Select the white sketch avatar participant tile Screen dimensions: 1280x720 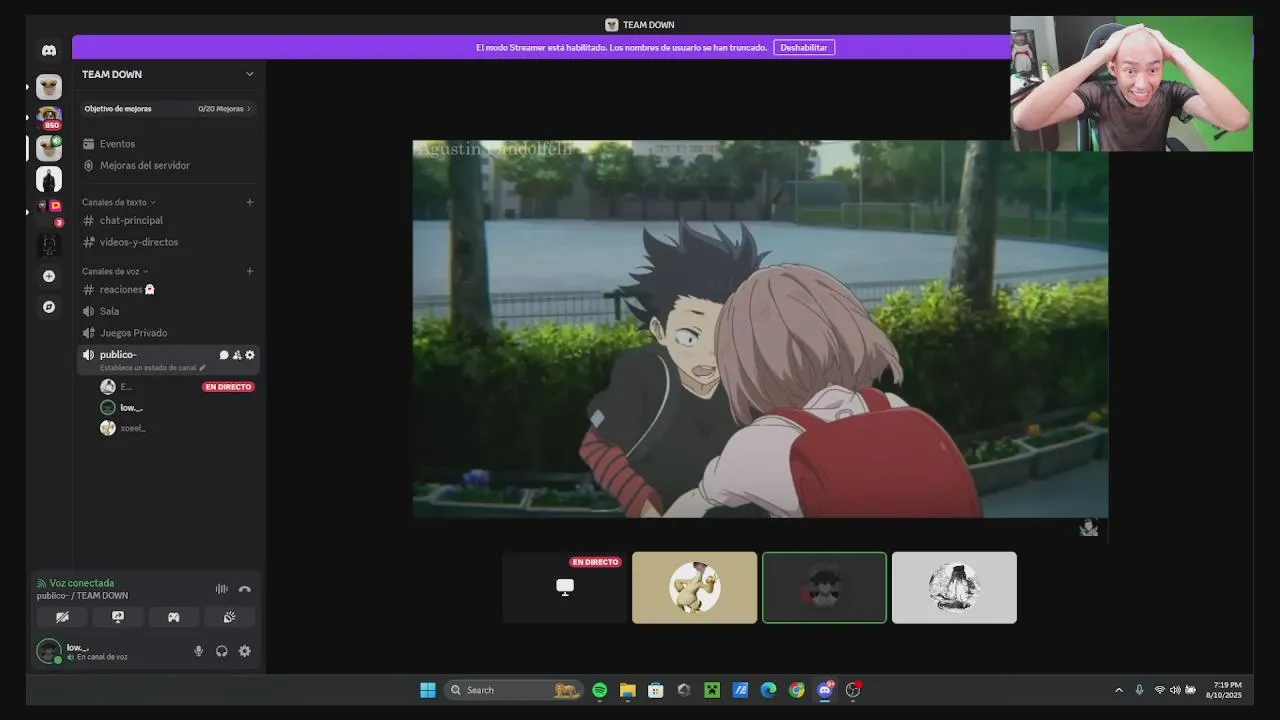tap(954, 587)
